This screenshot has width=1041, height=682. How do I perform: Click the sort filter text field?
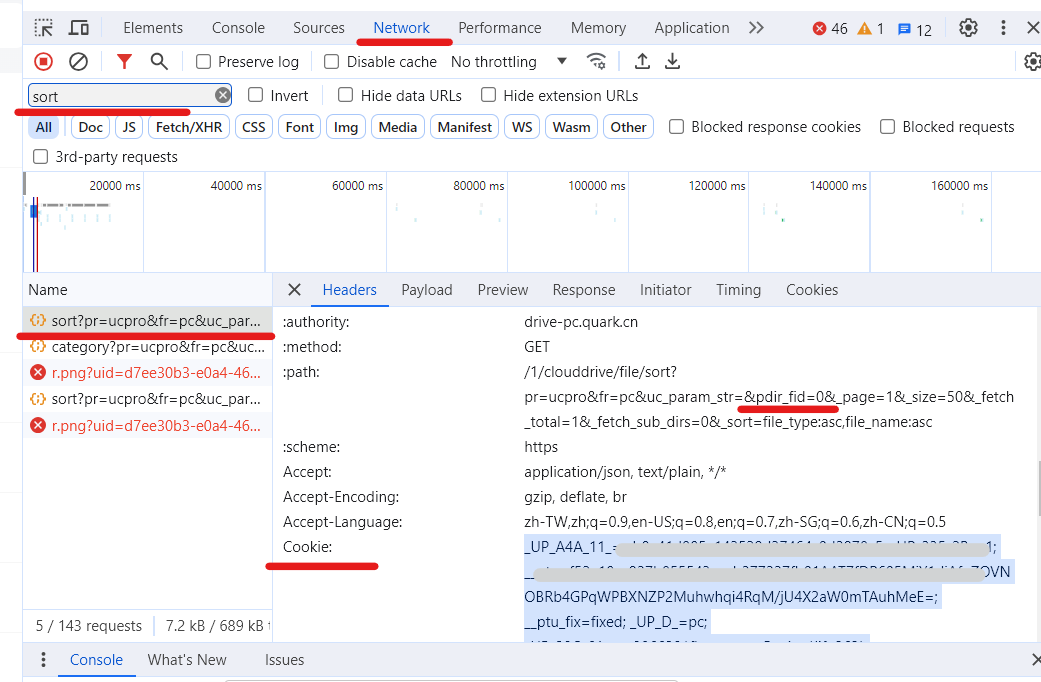click(x=120, y=96)
